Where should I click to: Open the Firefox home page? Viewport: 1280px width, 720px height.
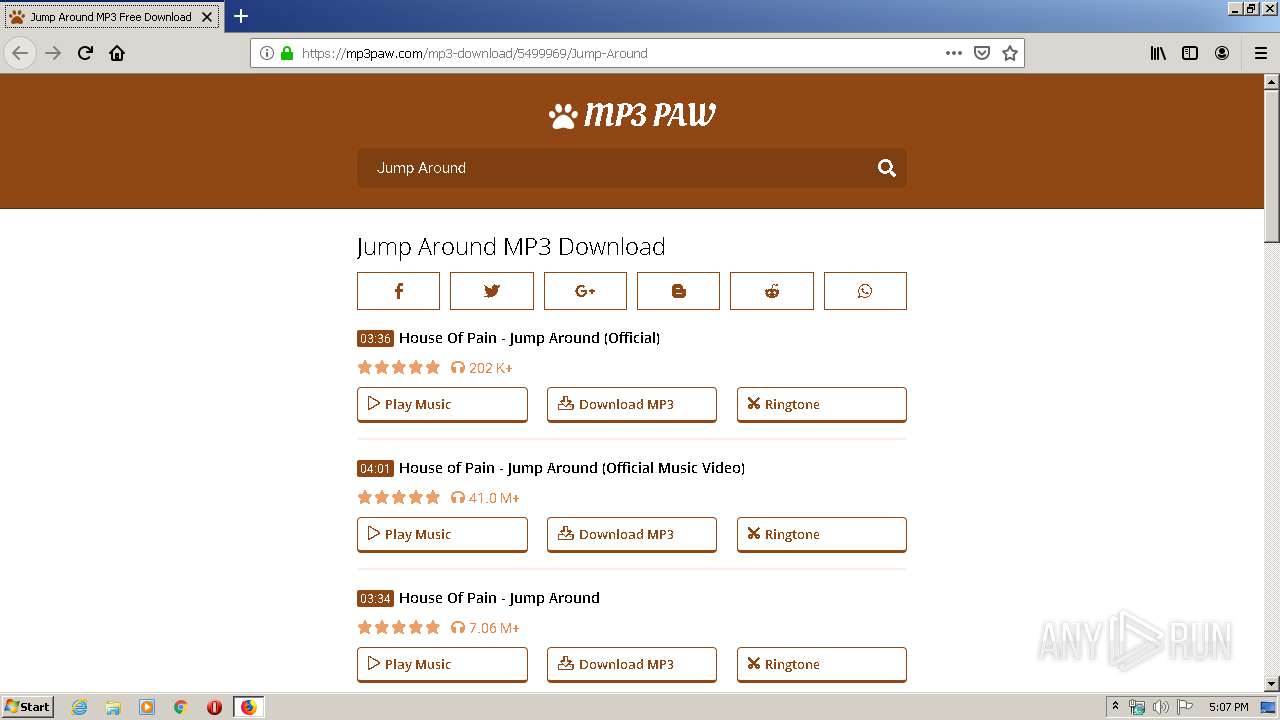[x=117, y=53]
